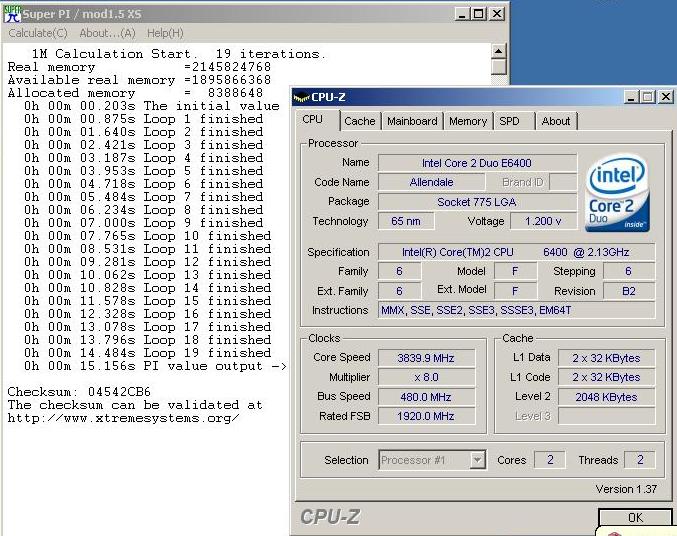Maximize the Super PI window

coord(478,14)
